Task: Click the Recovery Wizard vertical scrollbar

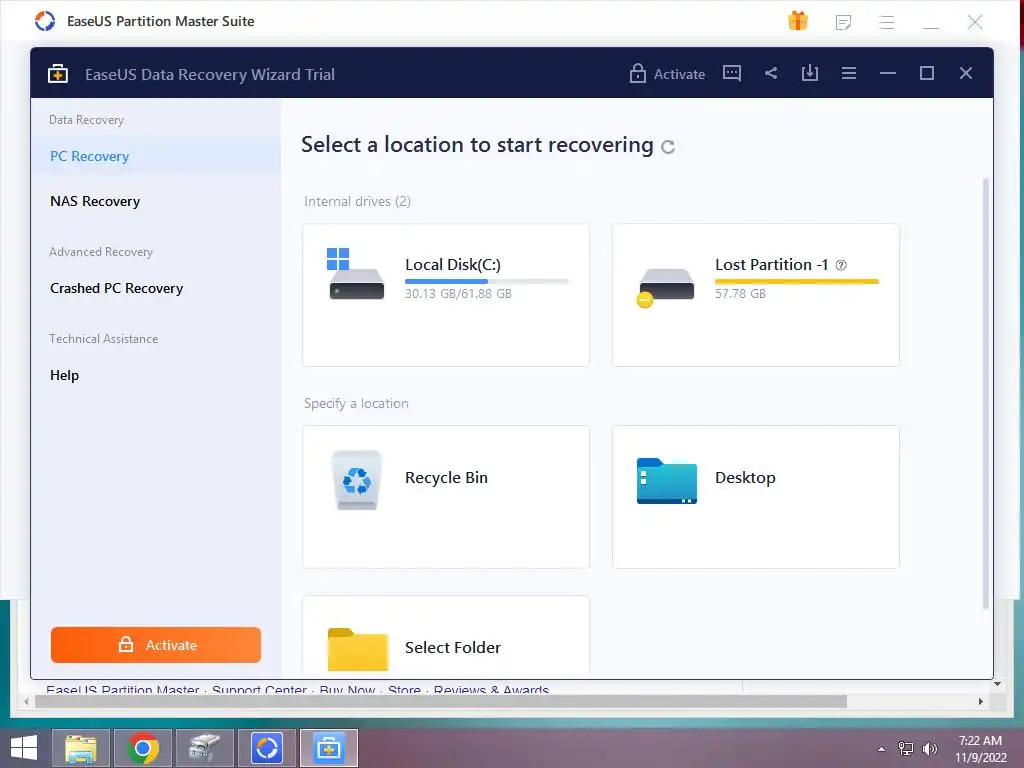Action: click(986, 393)
